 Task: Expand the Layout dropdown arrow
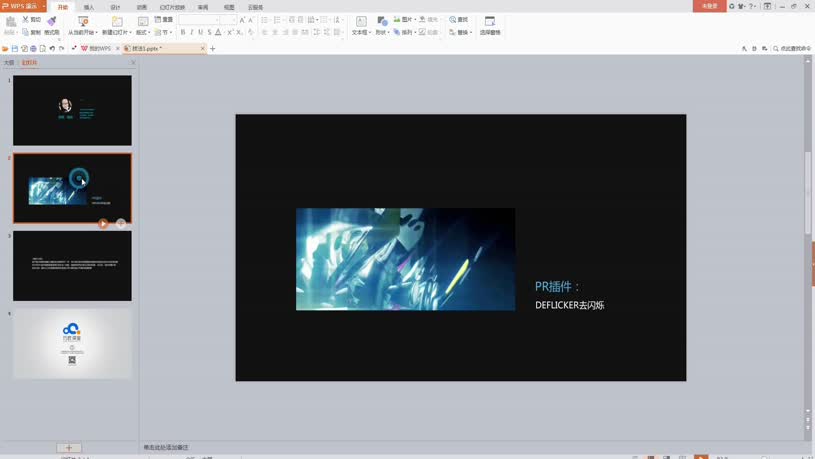pos(149,32)
